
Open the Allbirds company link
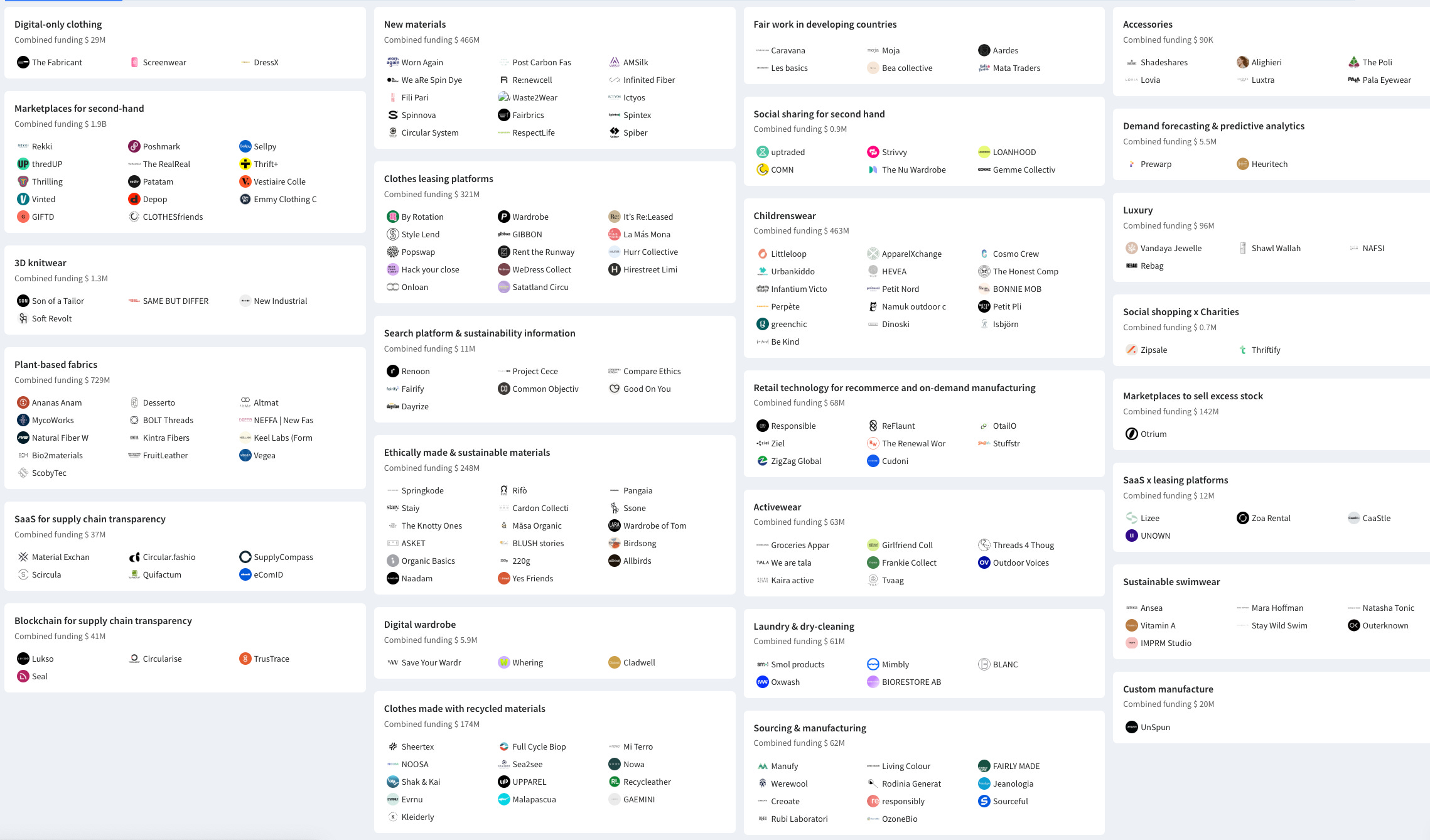point(637,561)
